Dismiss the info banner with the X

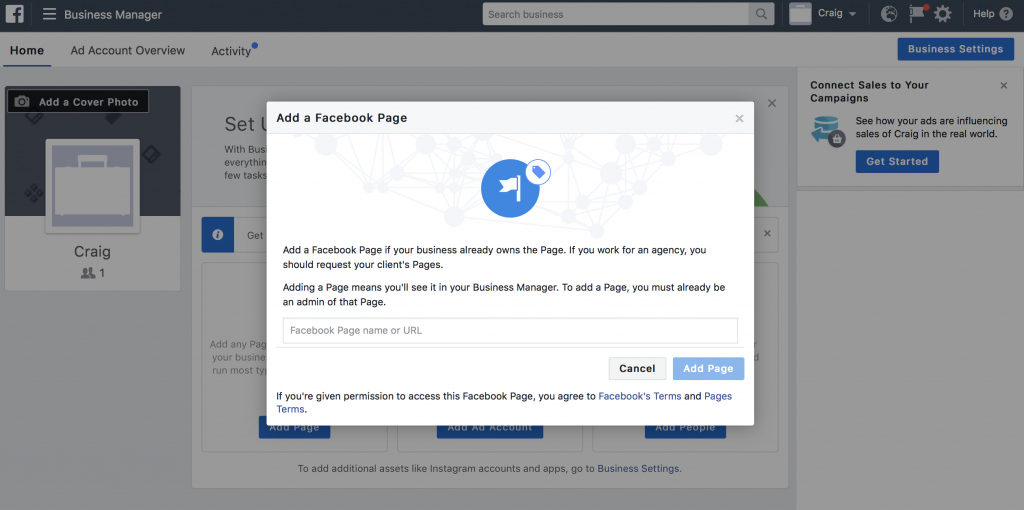click(x=767, y=234)
